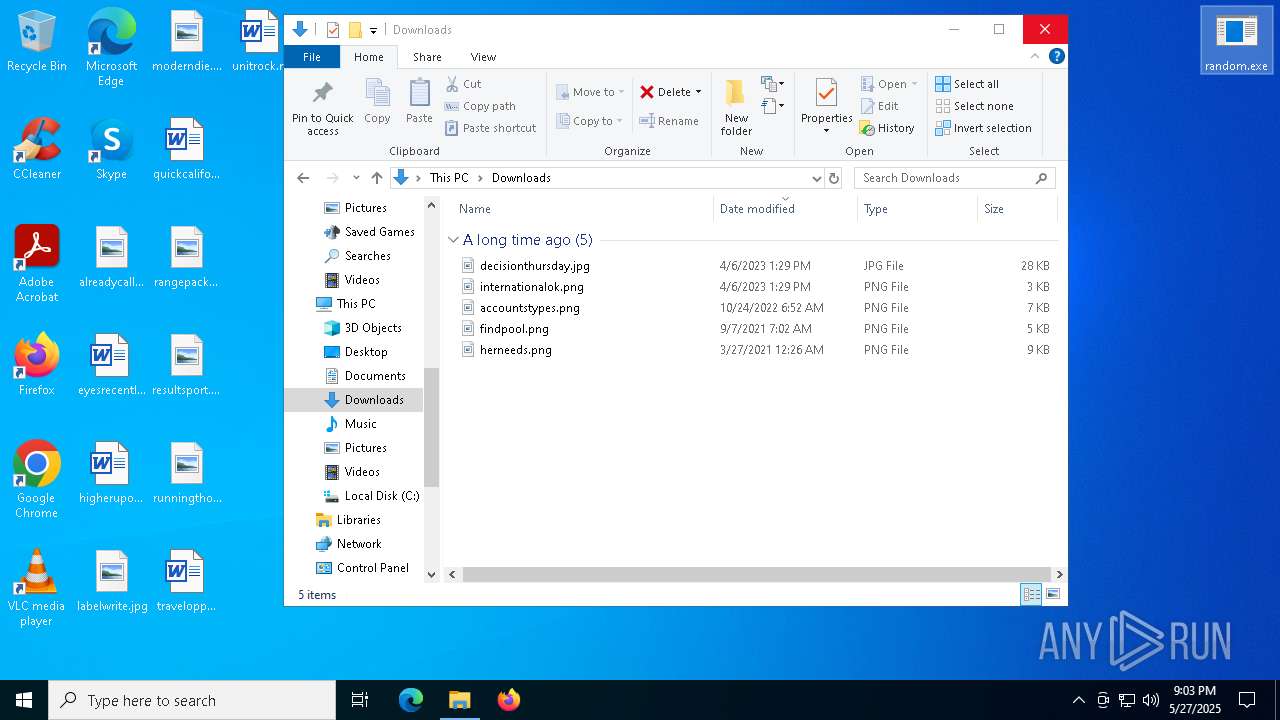This screenshot has height=720, width=1280.
Task: Select decisionthursday.jpg file
Action: (535, 266)
